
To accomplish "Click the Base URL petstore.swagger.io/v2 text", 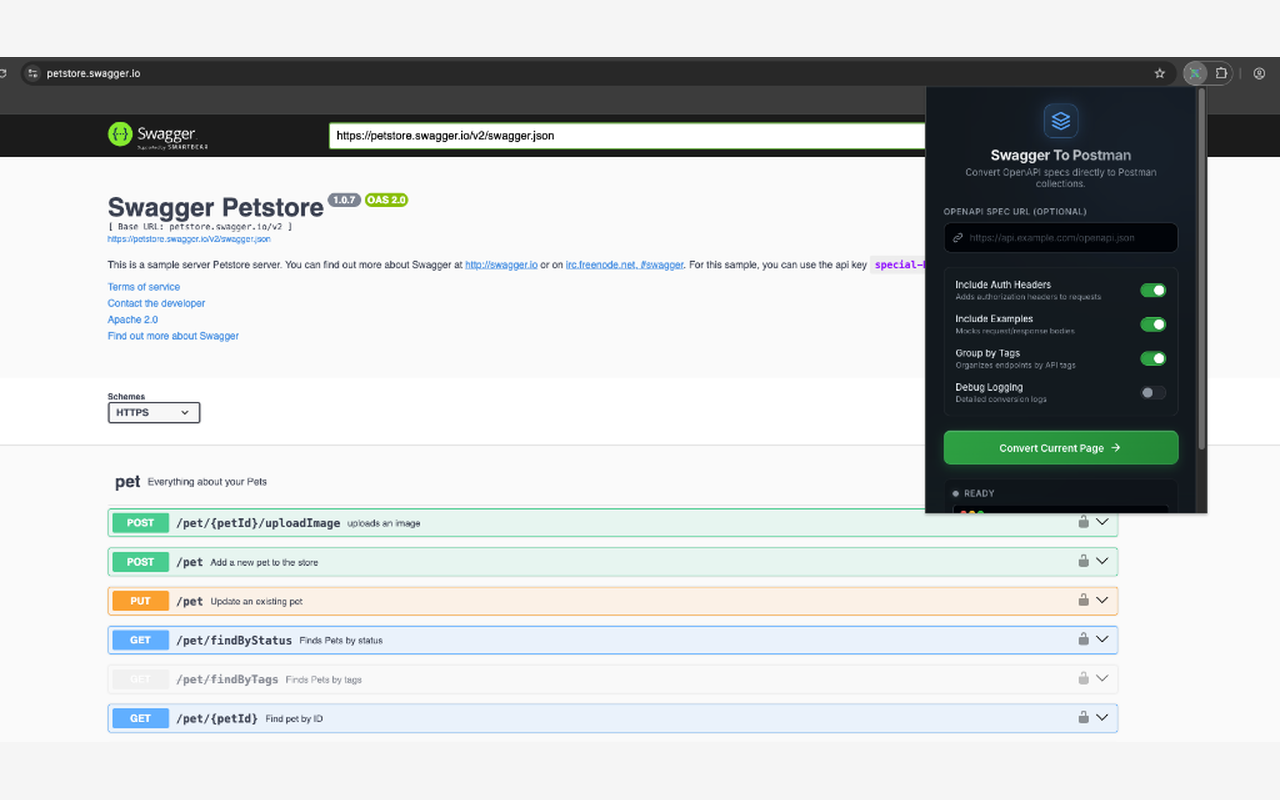I will (x=200, y=227).
